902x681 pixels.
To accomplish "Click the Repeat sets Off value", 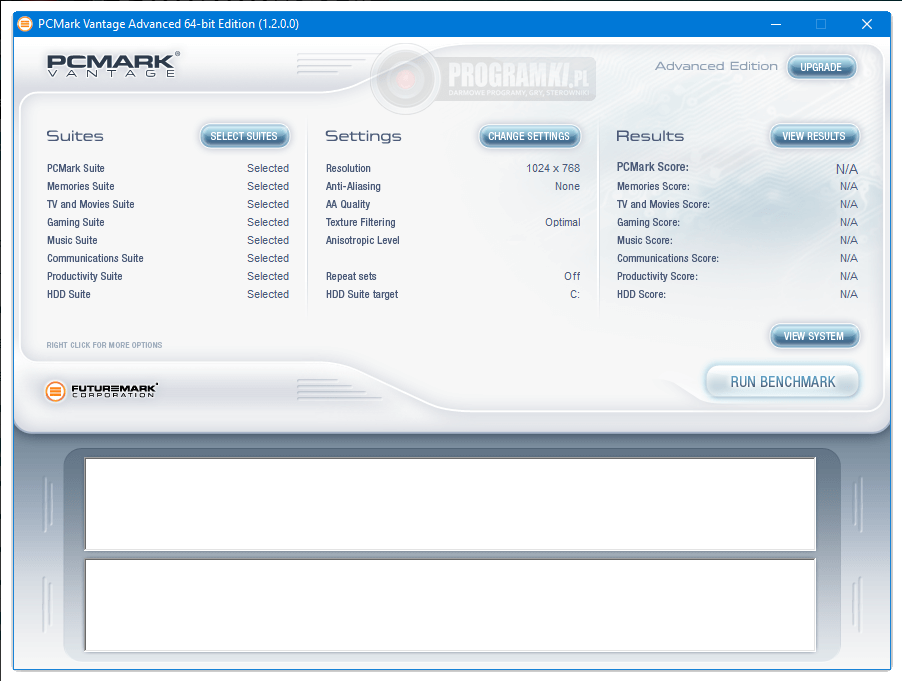I will tap(572, 276).
